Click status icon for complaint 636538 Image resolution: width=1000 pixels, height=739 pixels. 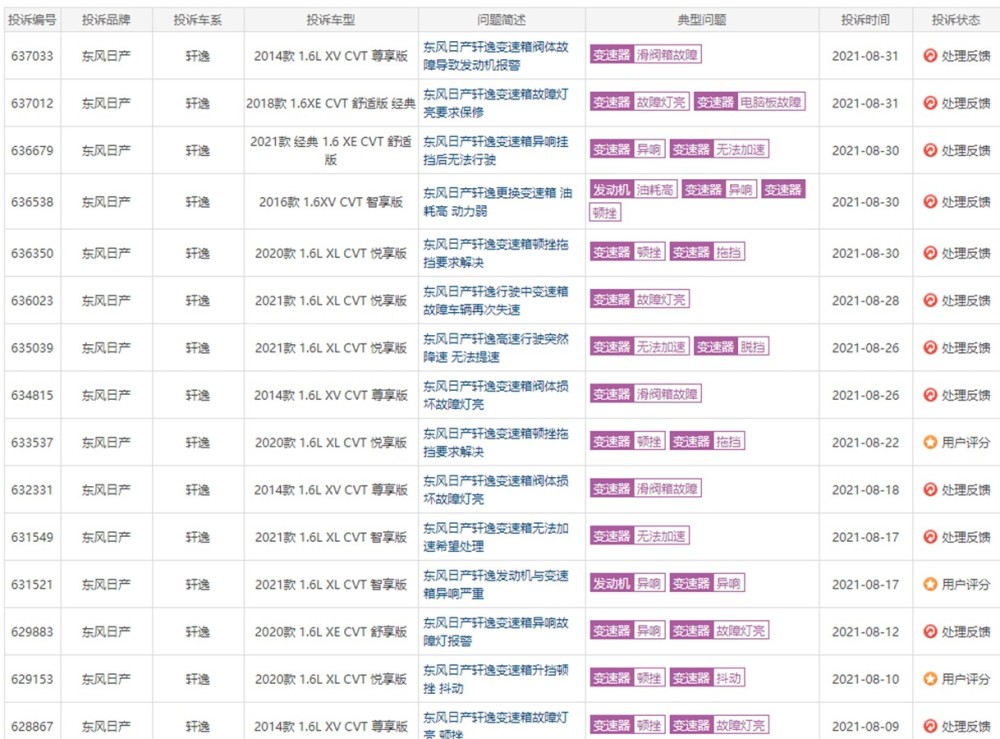point(930,201)
